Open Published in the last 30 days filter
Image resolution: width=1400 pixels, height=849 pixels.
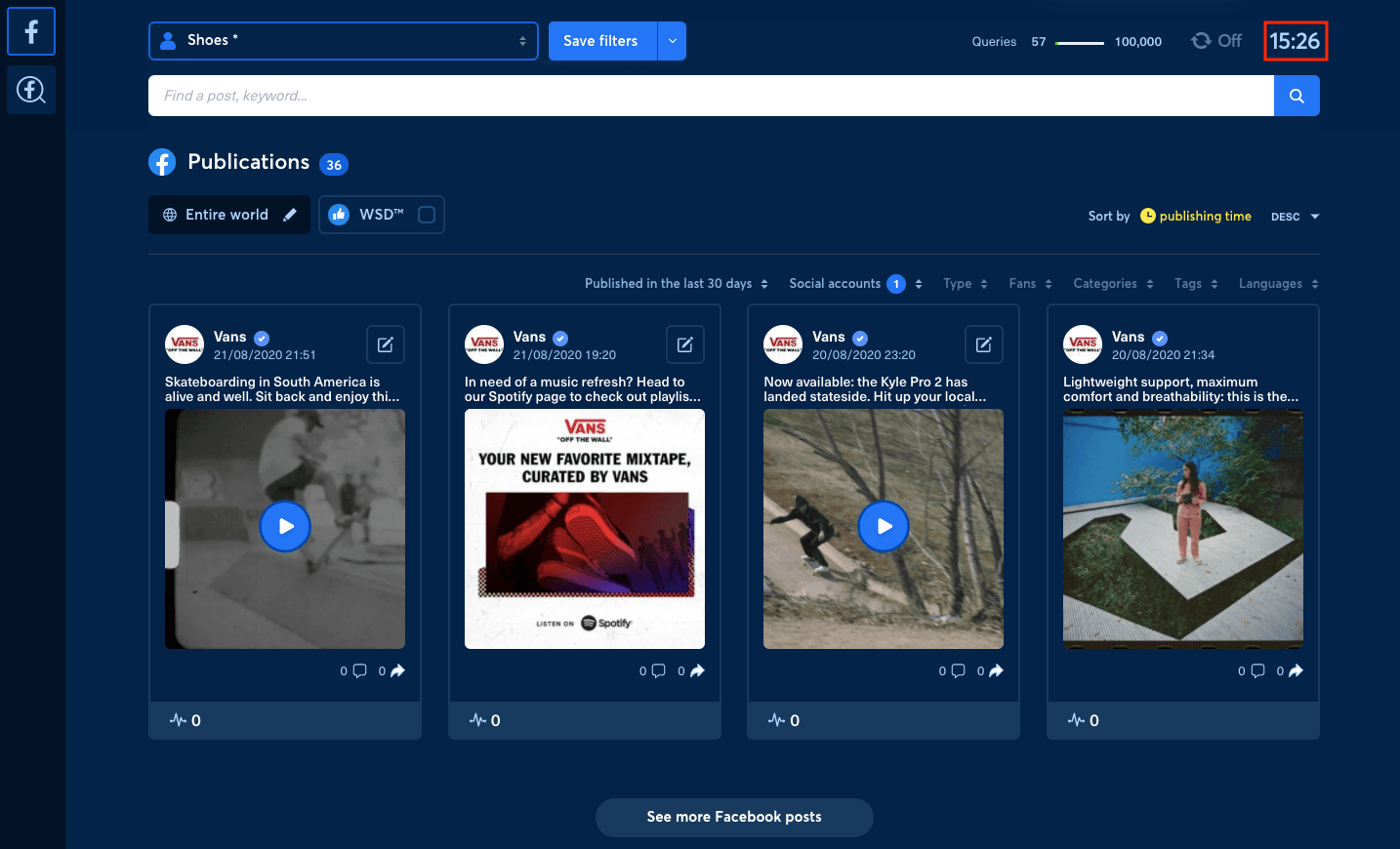point(677,284)
